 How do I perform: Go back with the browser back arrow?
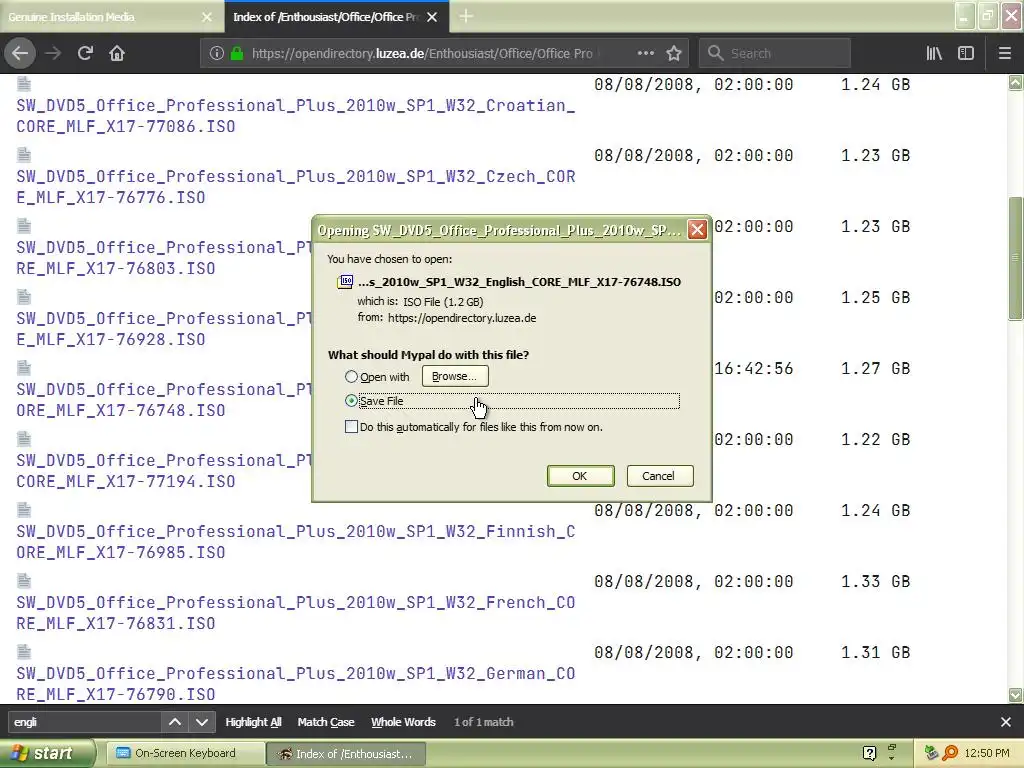[x=20, y=54]
